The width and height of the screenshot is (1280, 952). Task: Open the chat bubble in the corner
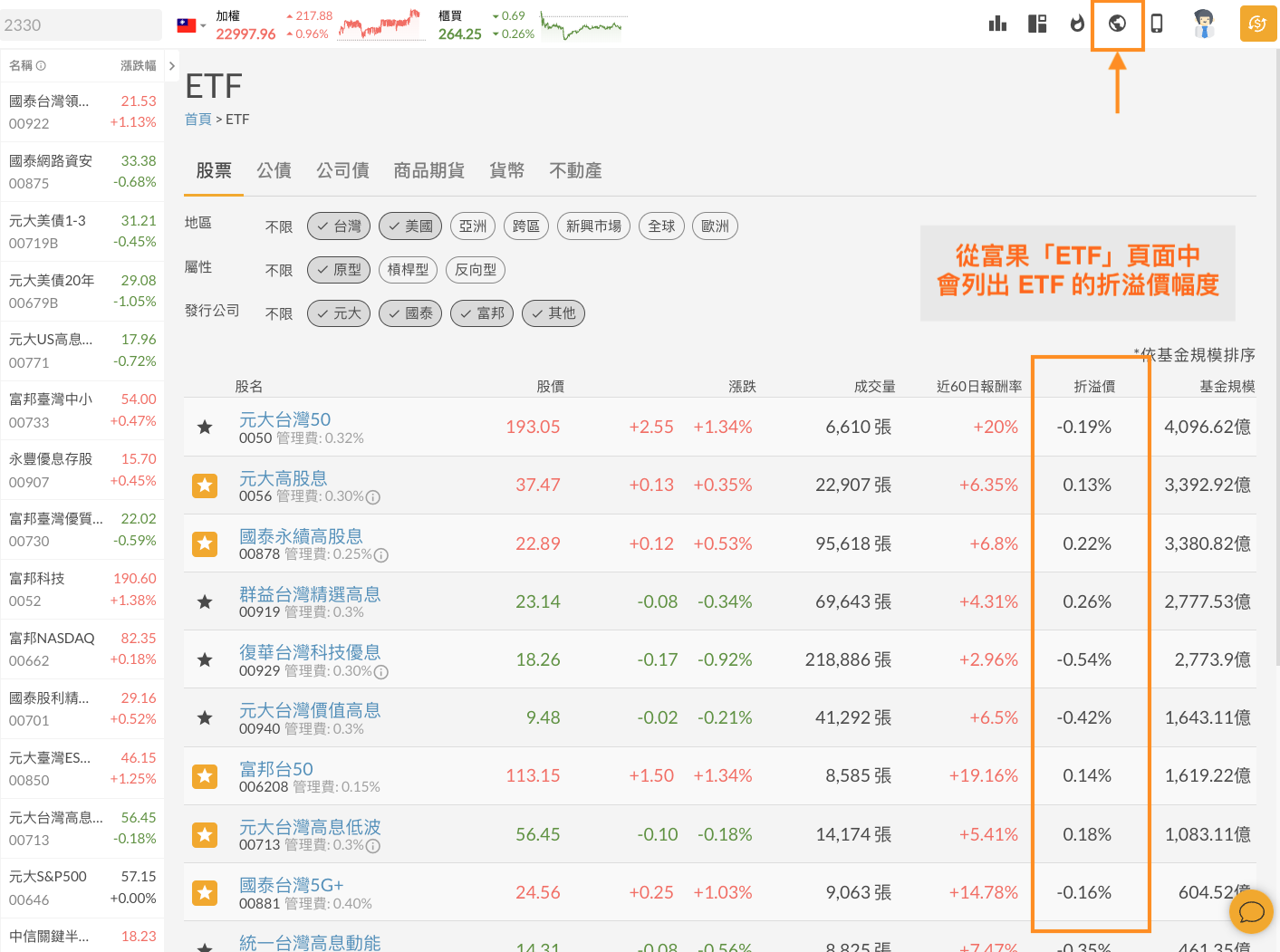(x=1251, y=912)
